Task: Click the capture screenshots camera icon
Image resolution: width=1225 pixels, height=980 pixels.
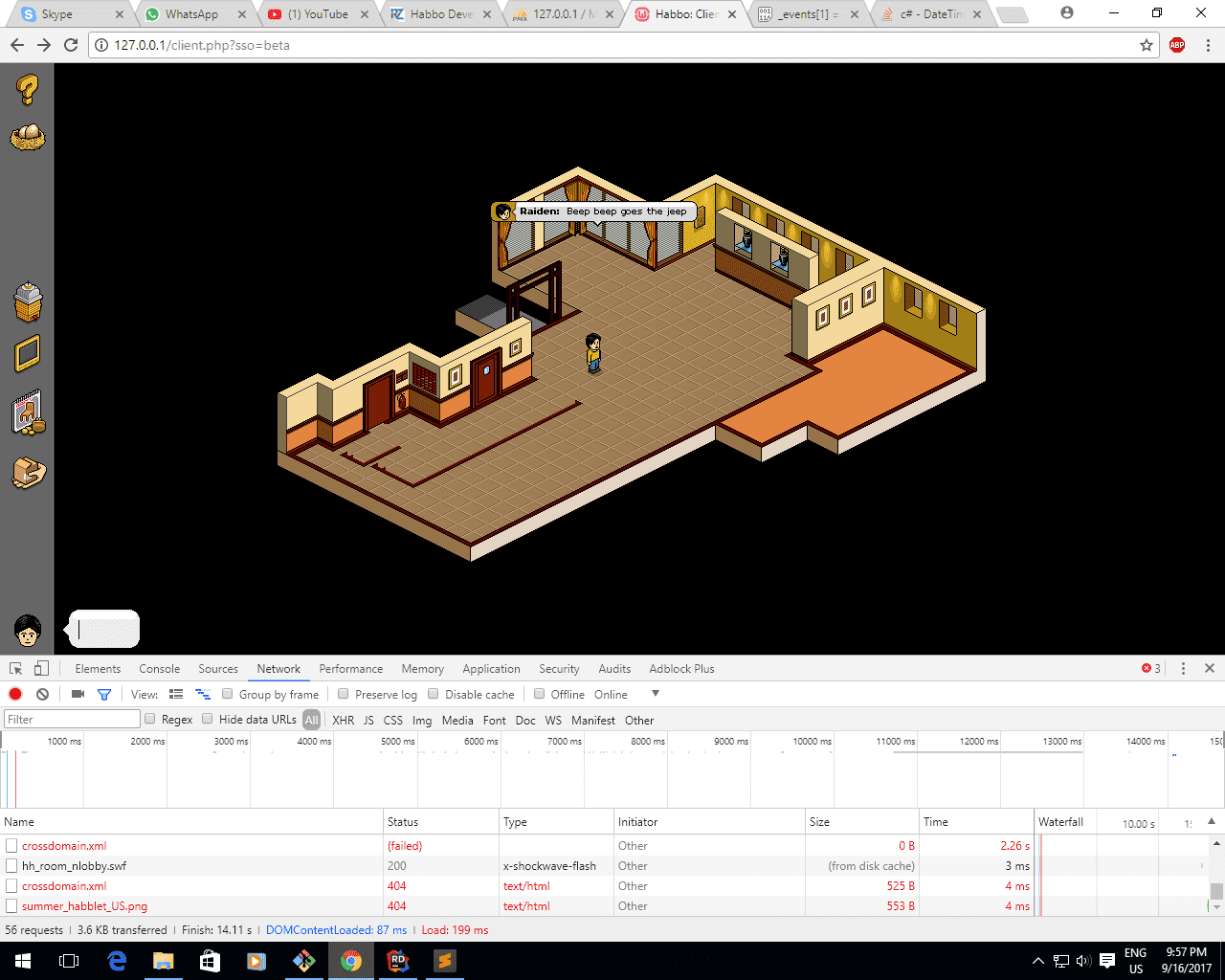Action: [78, 694]
